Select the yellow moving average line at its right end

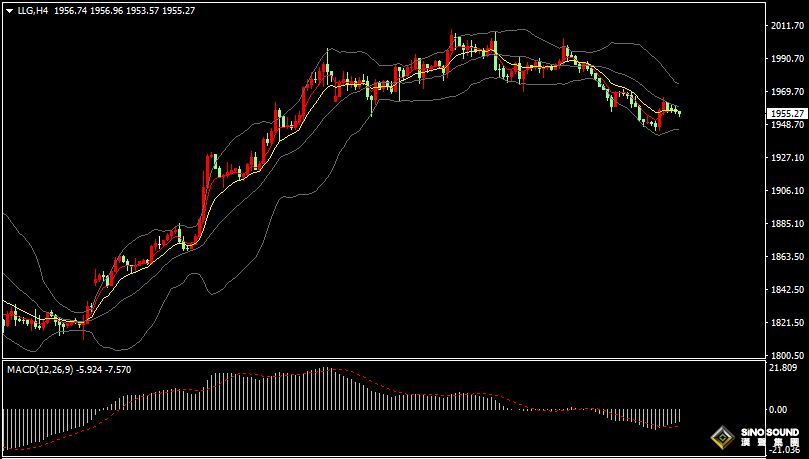675,111
